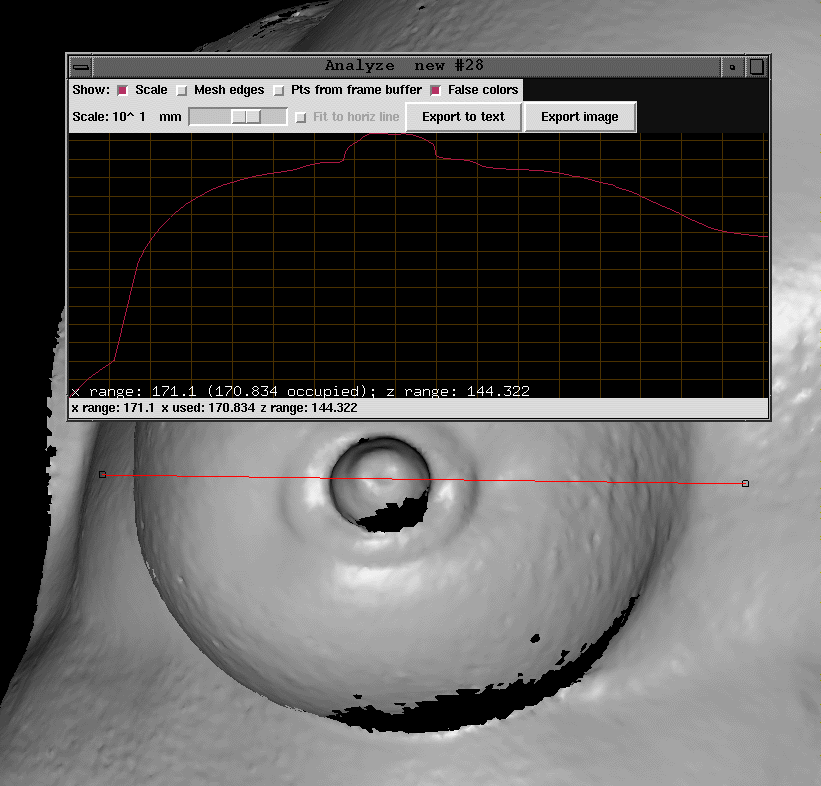Check the Fit to horiz line box
821x786 pixels.
(x=300, y=117)
